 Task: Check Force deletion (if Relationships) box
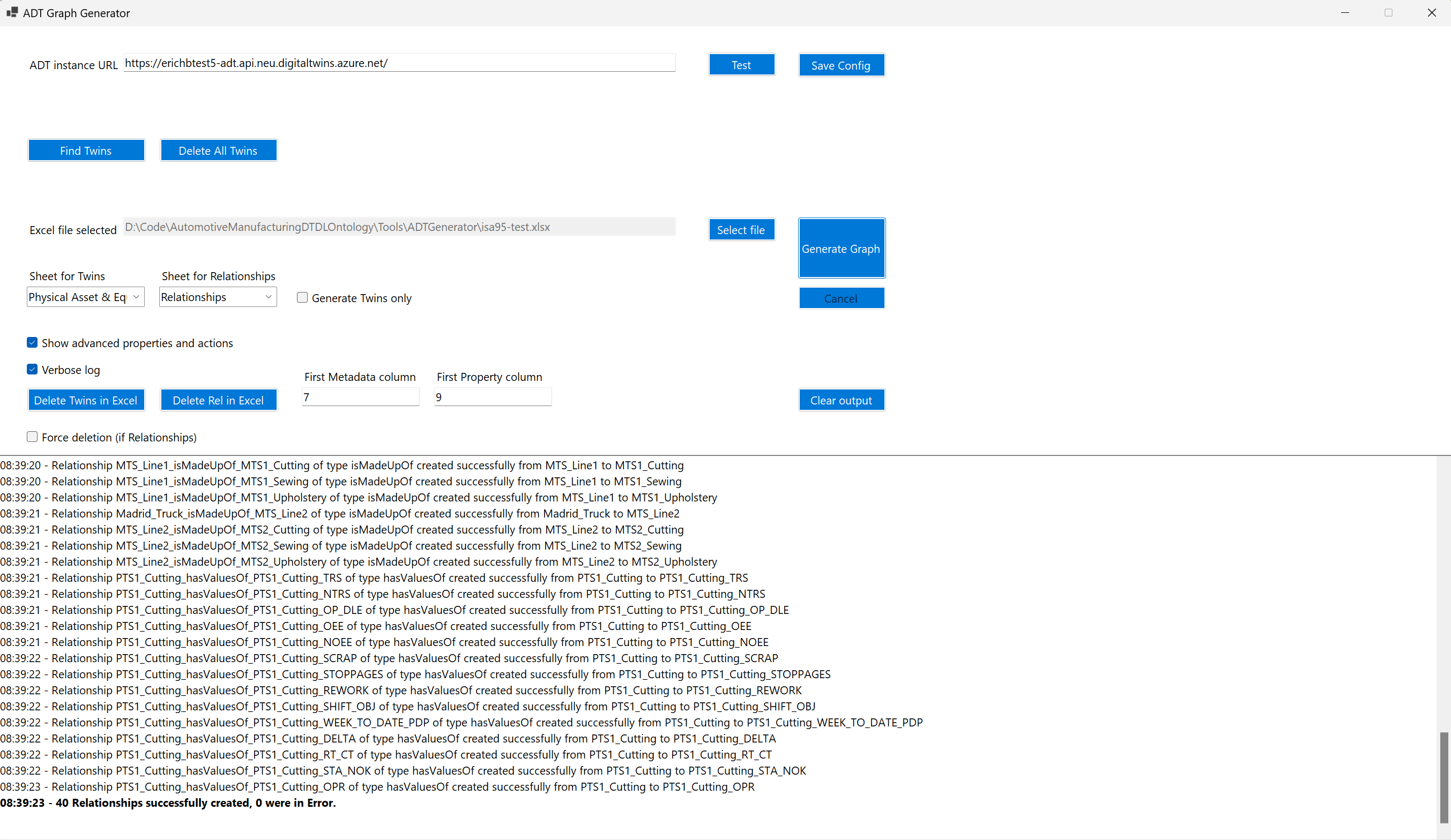pos(32,437)
